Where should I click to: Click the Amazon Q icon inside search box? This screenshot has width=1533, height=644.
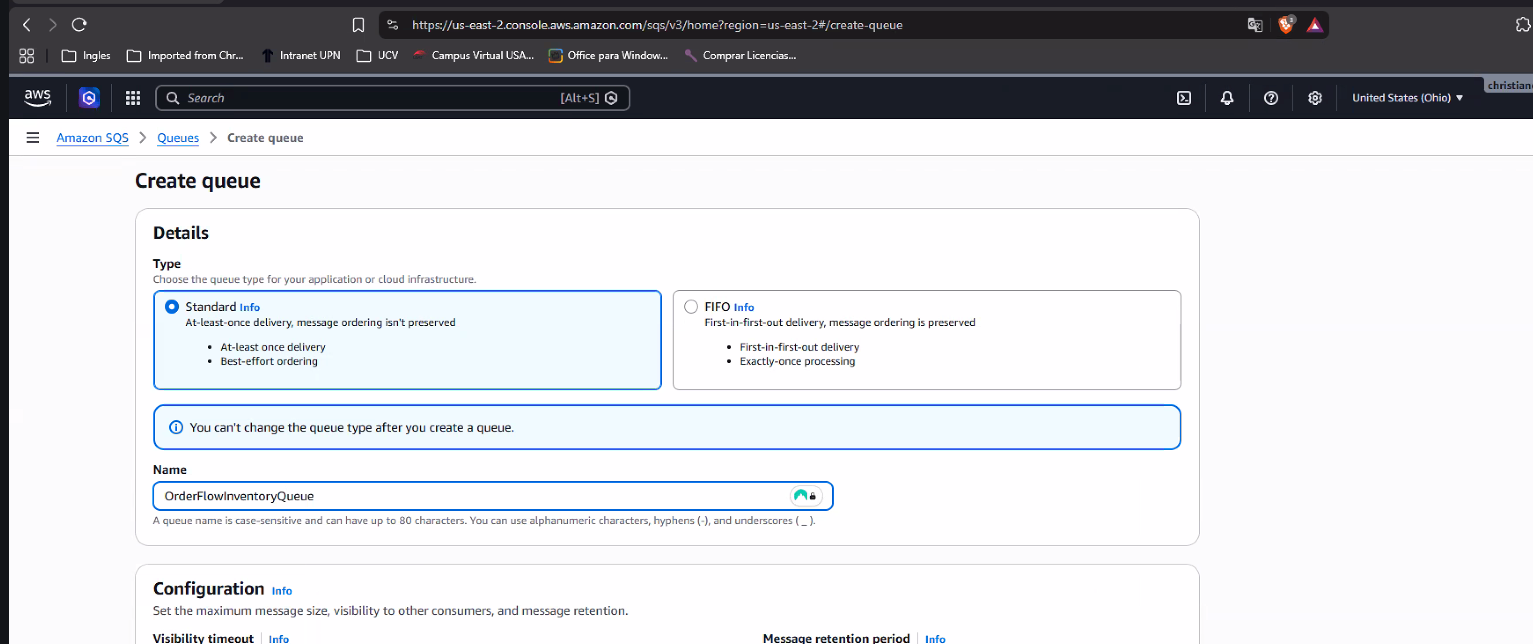pyautogui.click(x=611, y=98)
